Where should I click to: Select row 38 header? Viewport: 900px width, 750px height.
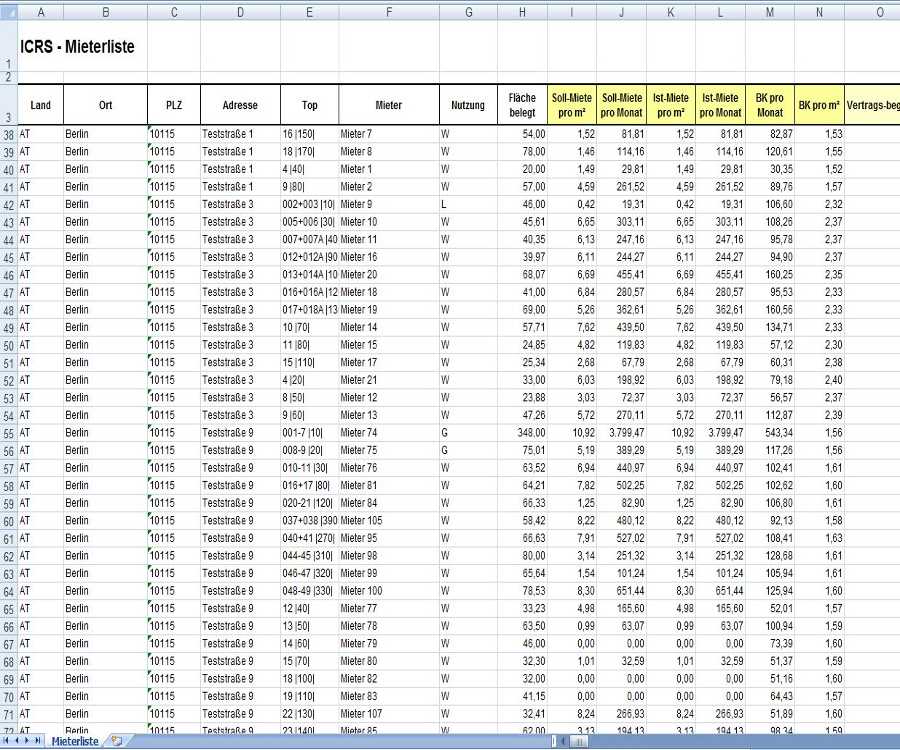click(9, 135)
